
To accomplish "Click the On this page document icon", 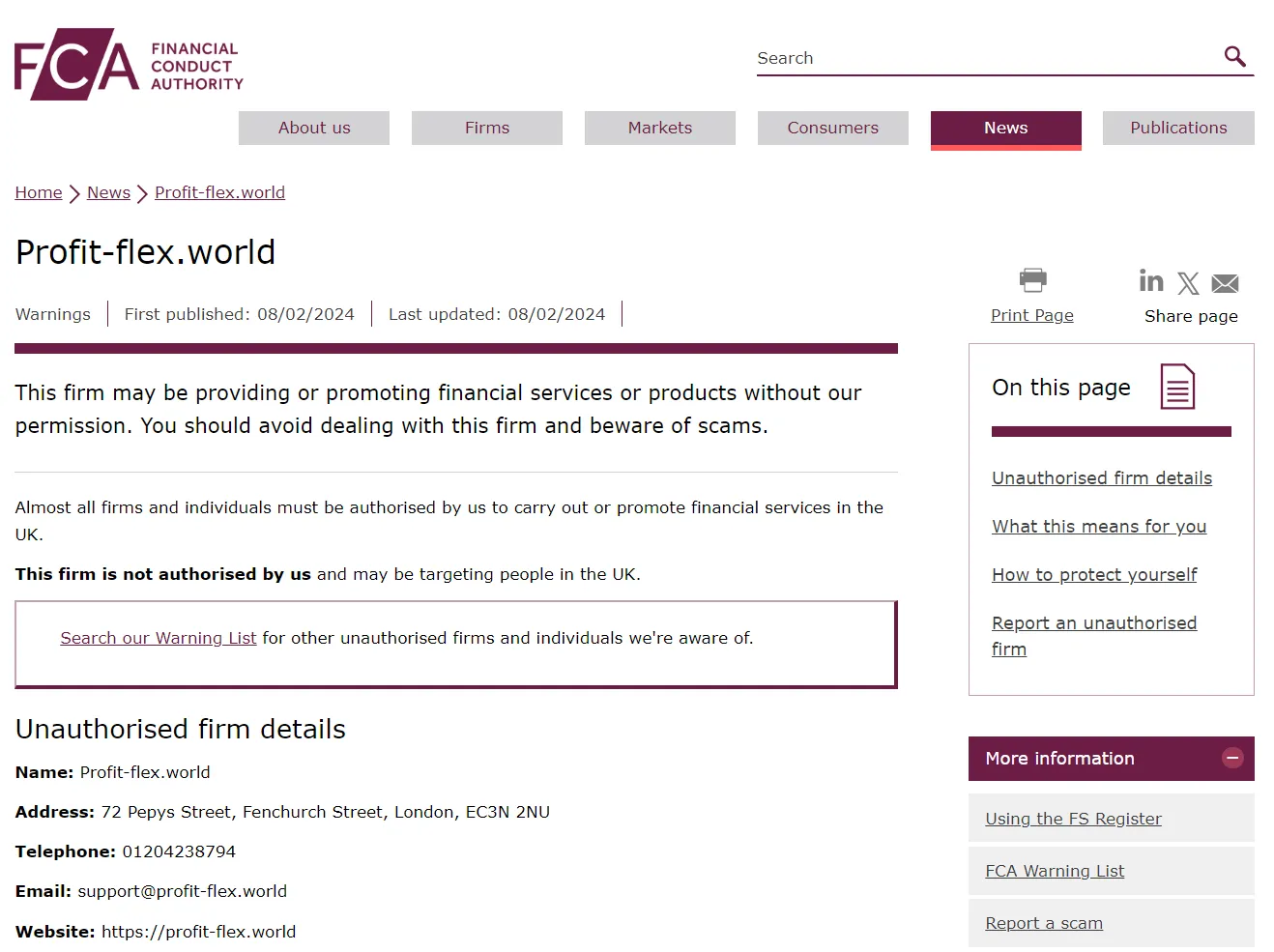I will (1177, 387).
